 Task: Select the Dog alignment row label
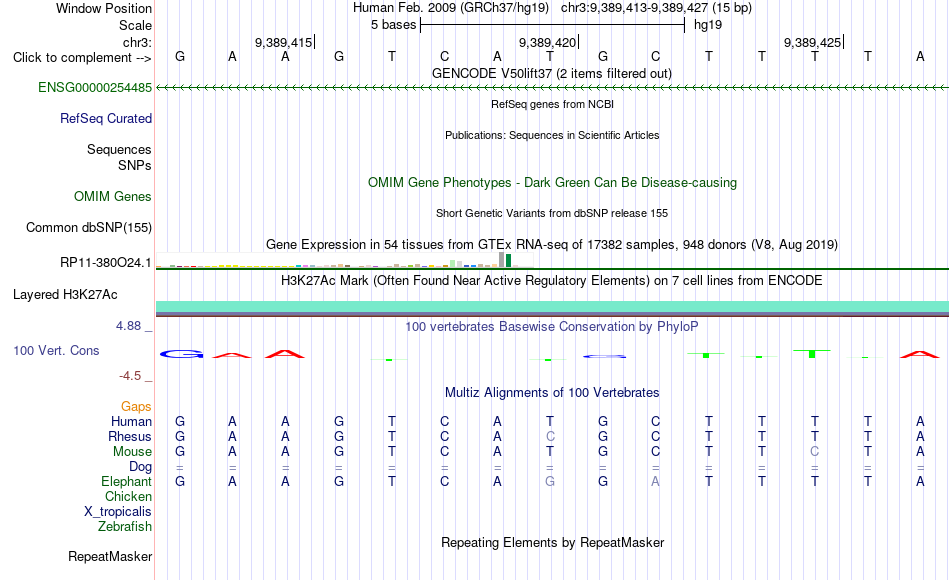pyautogui.click(x=140, y=467)
